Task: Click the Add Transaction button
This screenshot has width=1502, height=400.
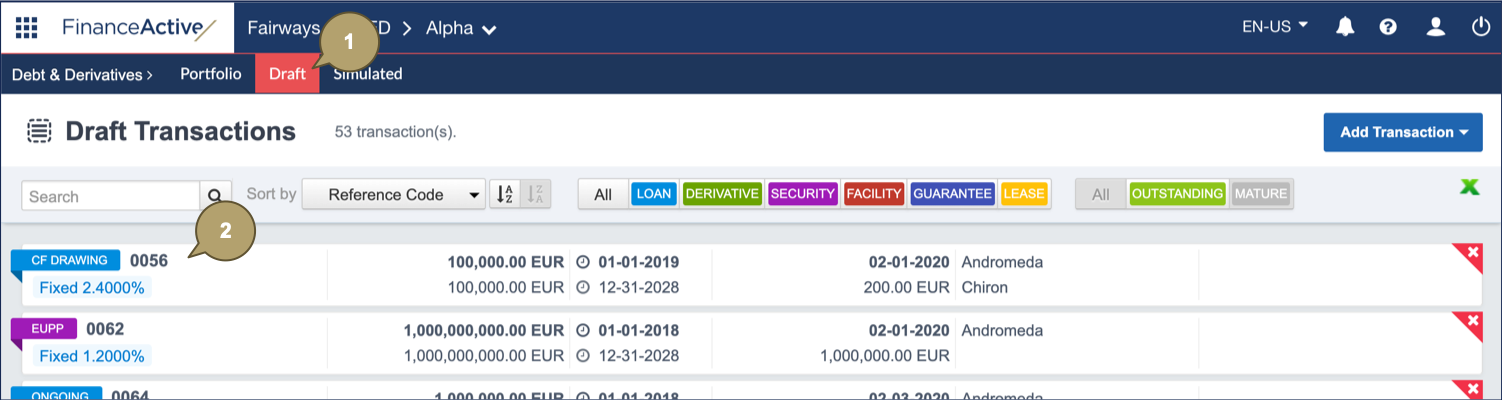Action: click(x=1402, y=132)
